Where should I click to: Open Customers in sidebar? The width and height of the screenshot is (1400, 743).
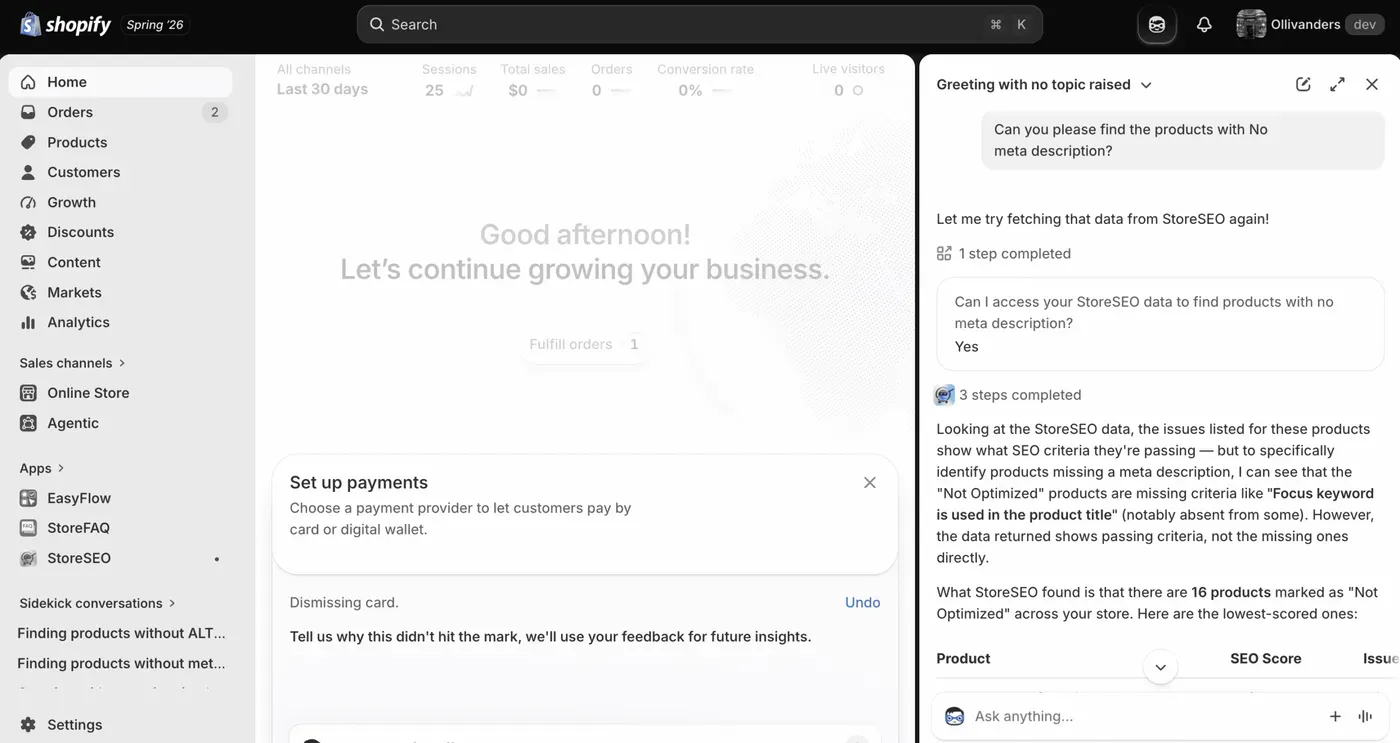[x=120, y=172]
